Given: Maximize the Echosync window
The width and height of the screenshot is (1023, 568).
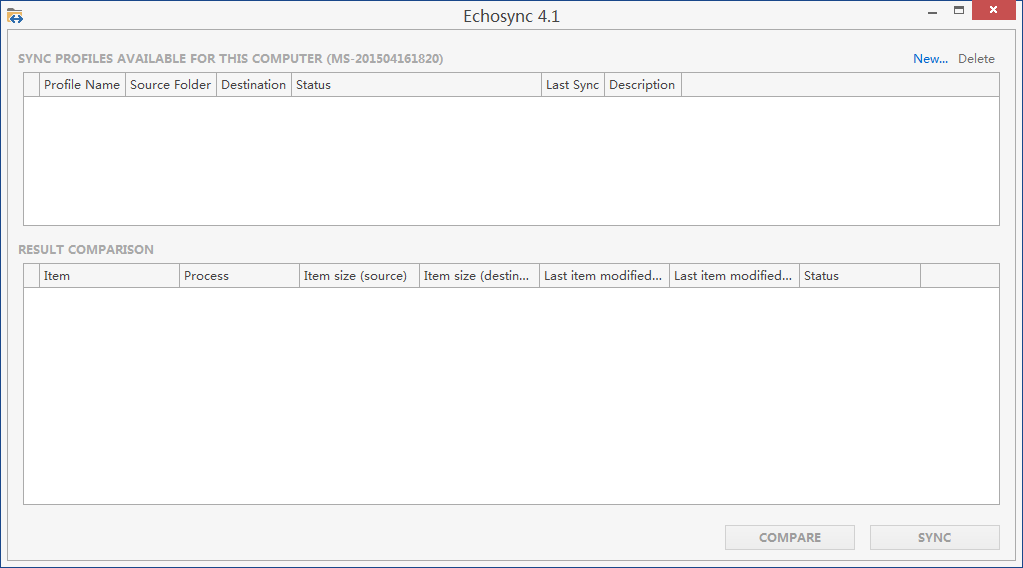Looking at the screenshot, I should coord(959,11).
